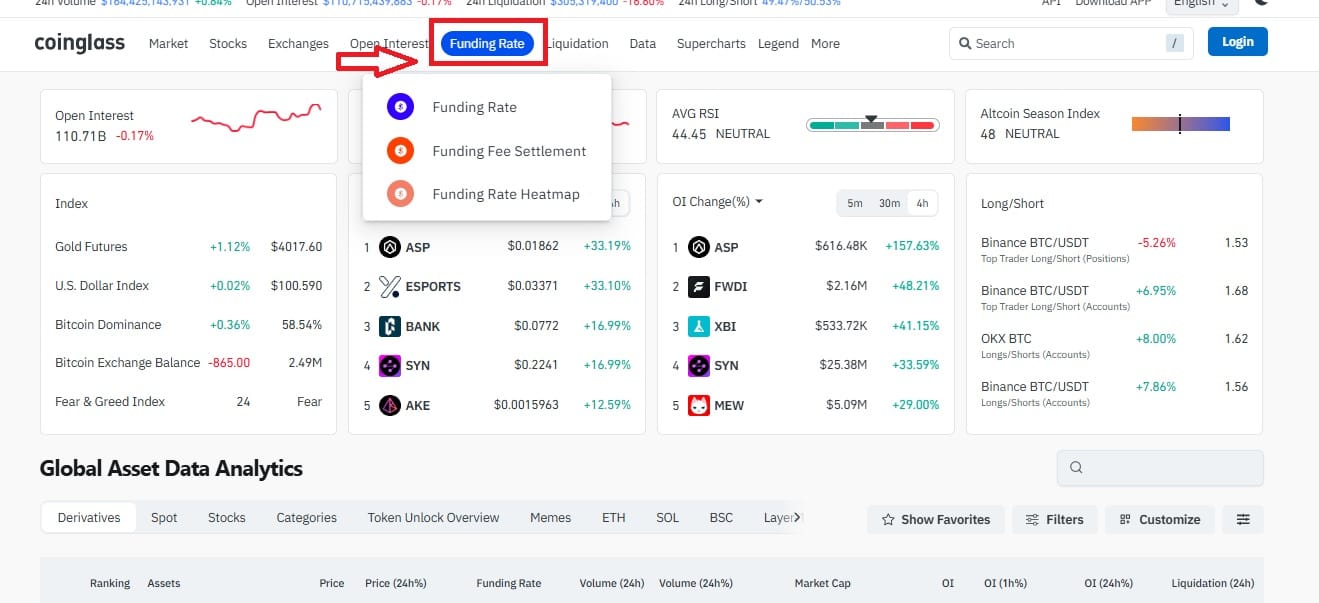The width and height of the screenshot is (1319, 603).
Task: Open the Customize columns button
Action: [x=1160, y=519]
